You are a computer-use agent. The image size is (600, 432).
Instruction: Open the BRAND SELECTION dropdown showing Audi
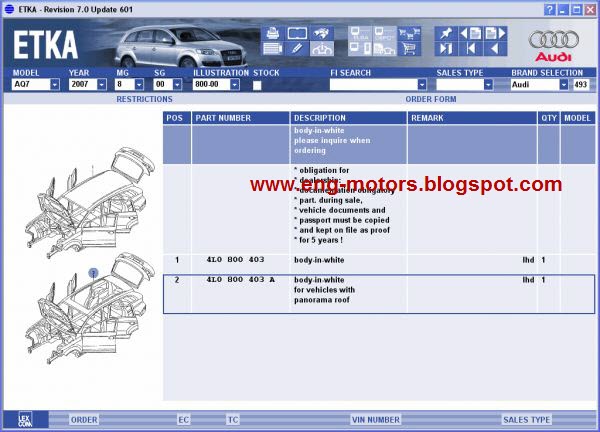point(564,84)
